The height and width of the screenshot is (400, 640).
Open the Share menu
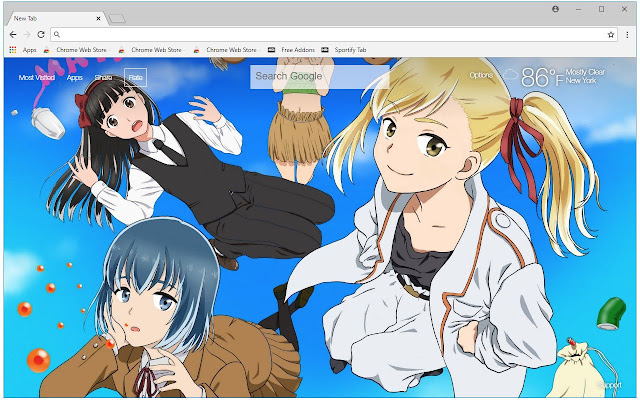[x=103, y=78]
